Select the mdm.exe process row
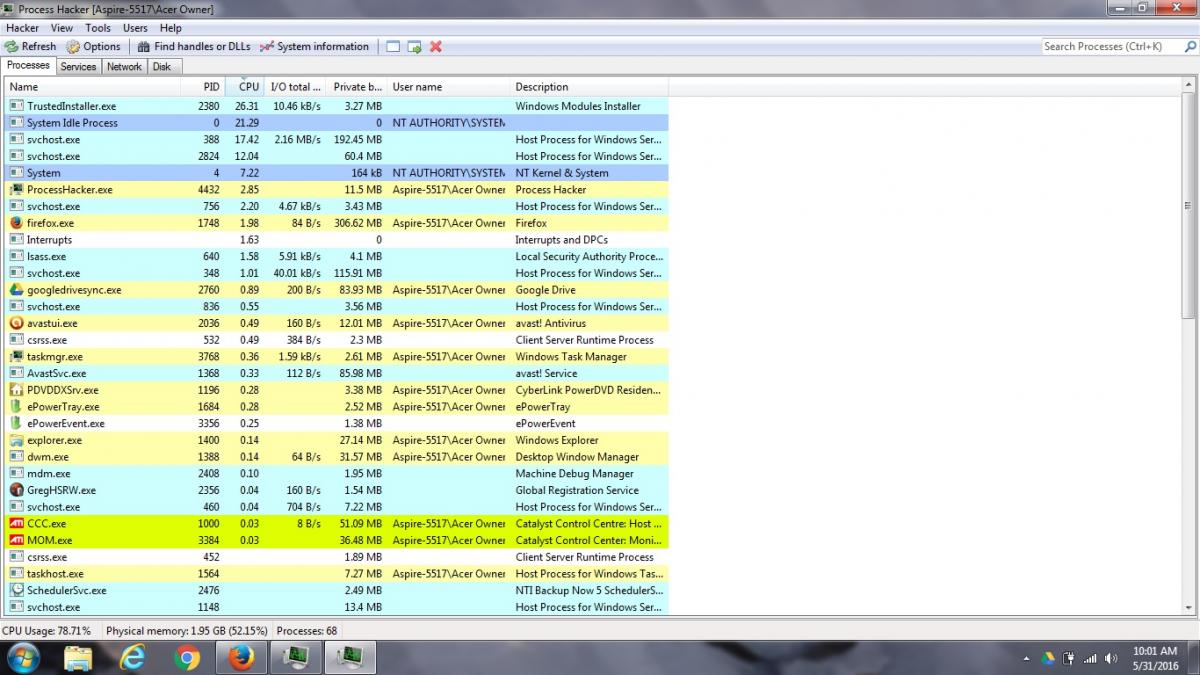Image resolution: width=1200 pixels, height=675 pixels. click(x=336, y=474)
